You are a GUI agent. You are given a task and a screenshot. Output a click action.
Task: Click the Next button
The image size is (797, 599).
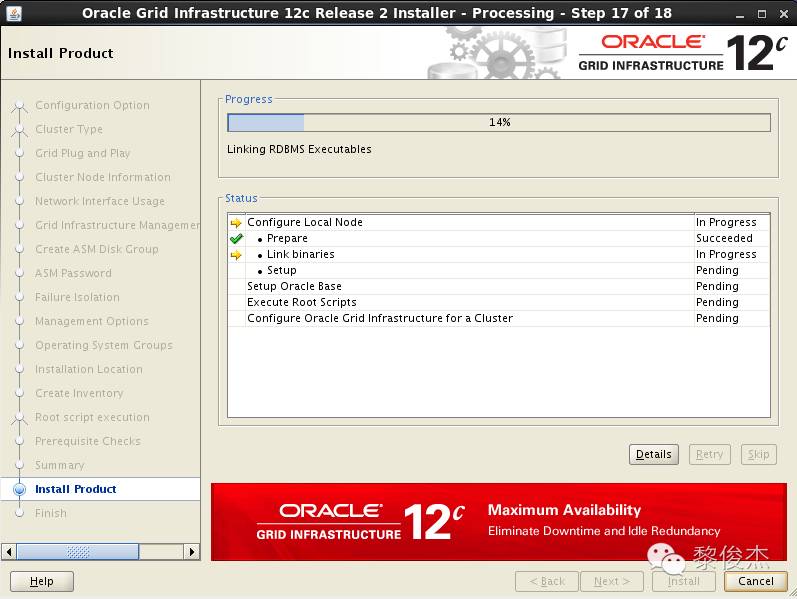[612, 581]
